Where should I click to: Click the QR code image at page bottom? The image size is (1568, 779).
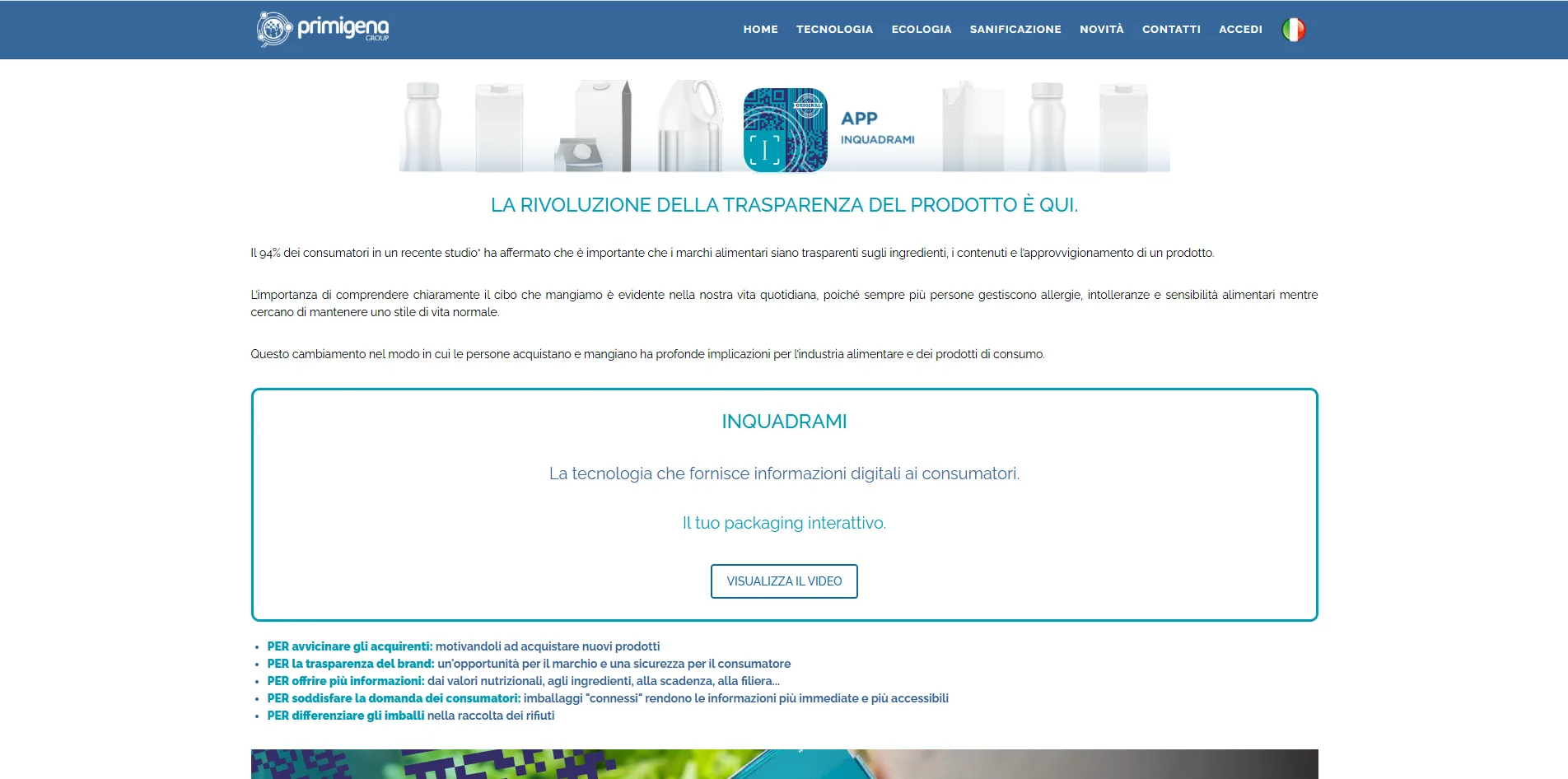784,764
